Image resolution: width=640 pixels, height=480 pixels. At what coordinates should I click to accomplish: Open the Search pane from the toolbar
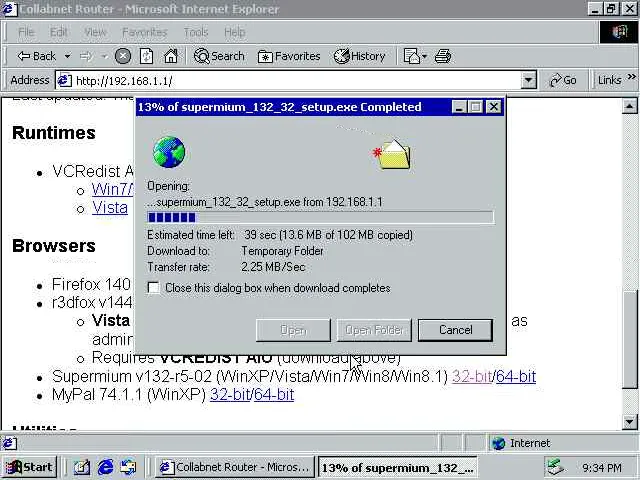[x=219, y=56]
